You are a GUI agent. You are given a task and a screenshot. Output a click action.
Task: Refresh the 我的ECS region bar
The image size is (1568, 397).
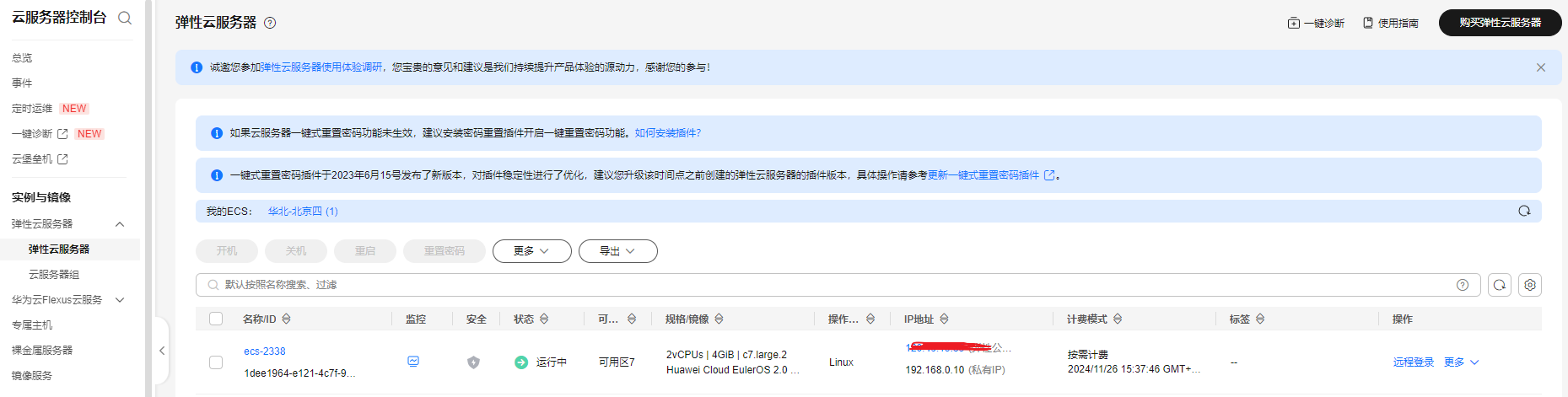1524,211
